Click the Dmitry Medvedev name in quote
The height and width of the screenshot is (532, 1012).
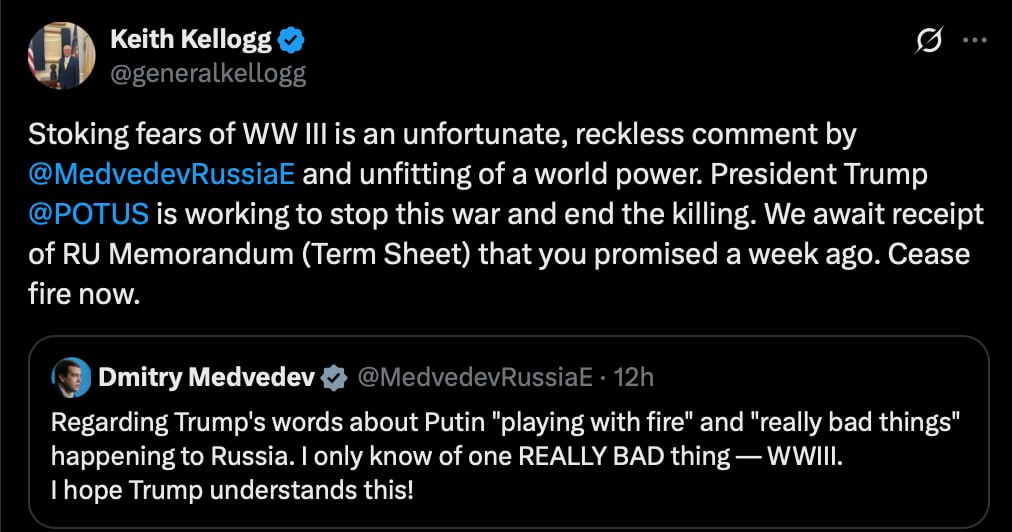point(206,377)
